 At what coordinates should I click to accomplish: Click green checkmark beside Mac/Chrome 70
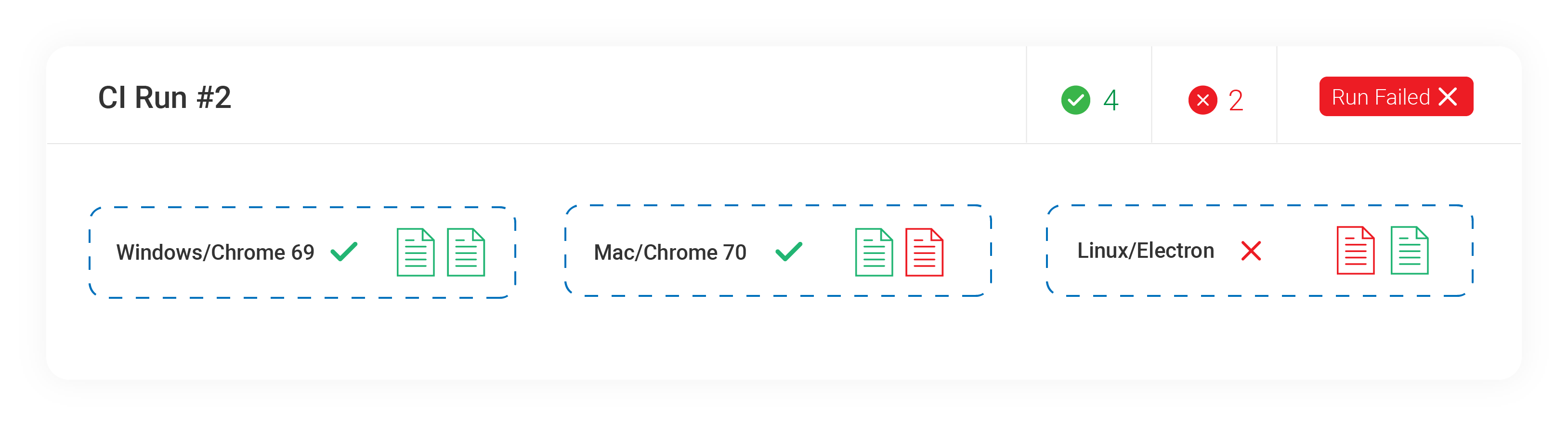tap(789, 252)
